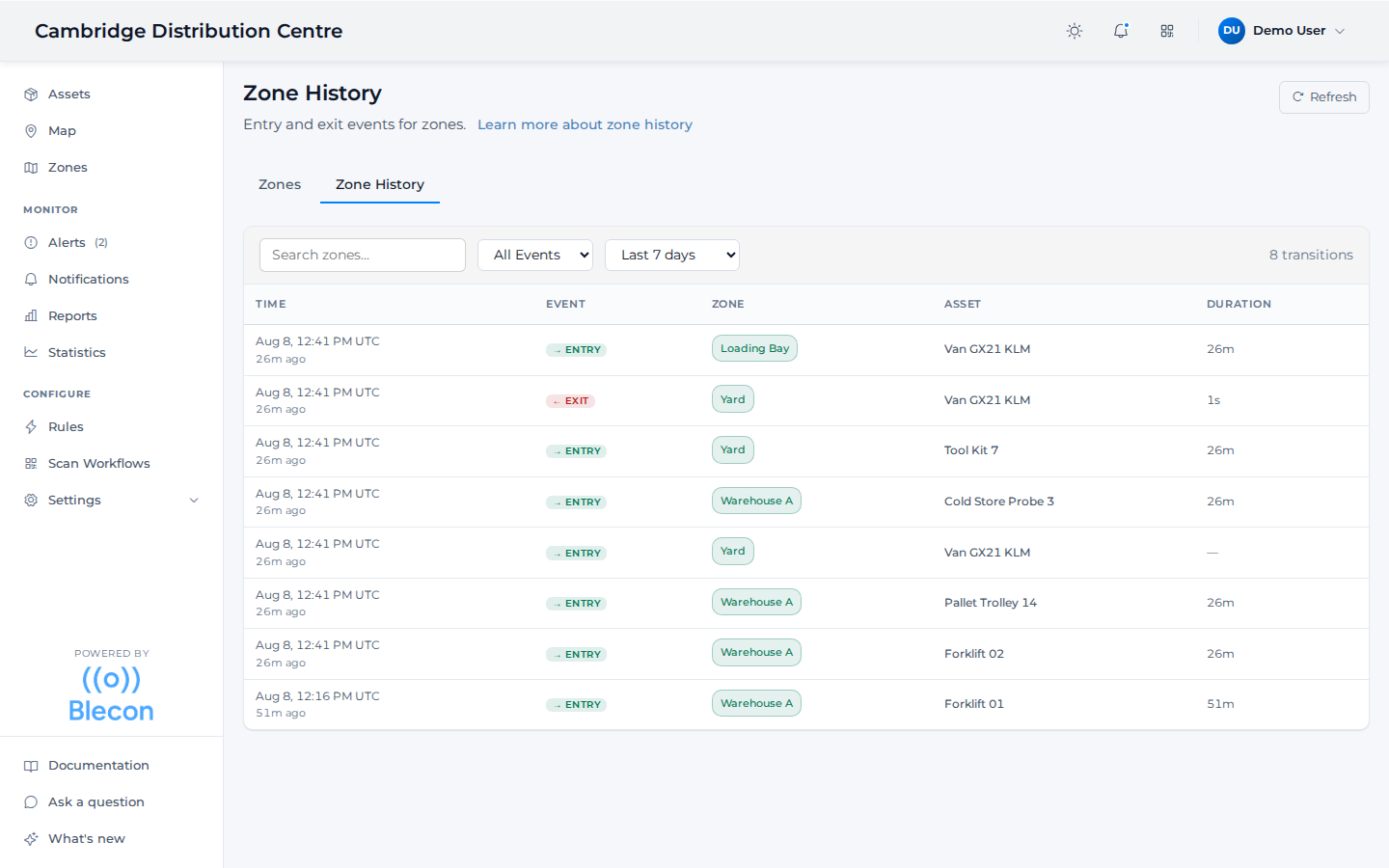Click the Settings gear icon
This screenshot has width=1389, height=868.
(x=31, y=500)
